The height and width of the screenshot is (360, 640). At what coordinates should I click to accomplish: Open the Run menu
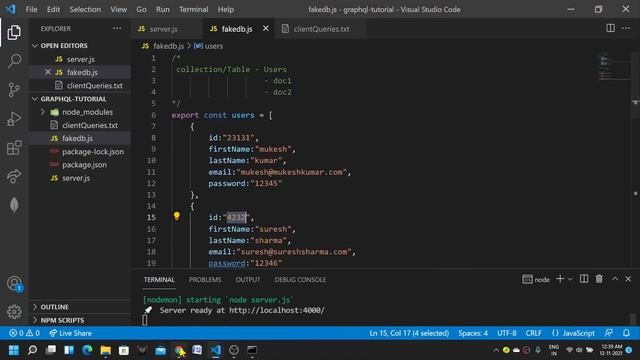162,9
